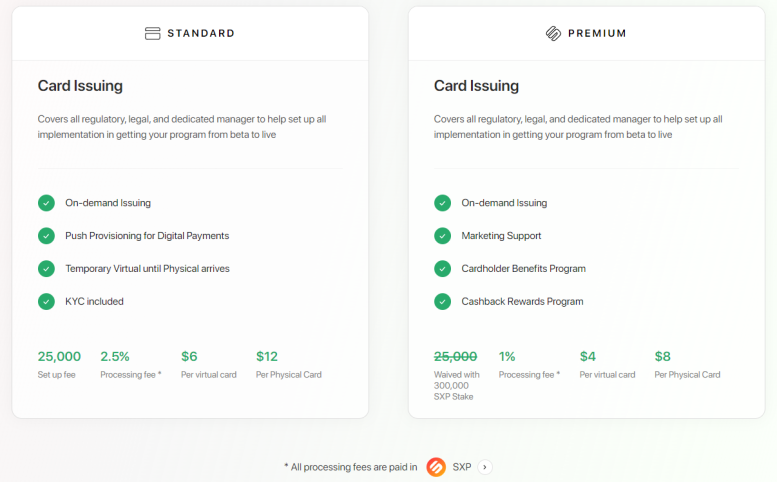Screen dimensions: 777x482
Task: Select the STANDARD plan header
Action: 201,33
